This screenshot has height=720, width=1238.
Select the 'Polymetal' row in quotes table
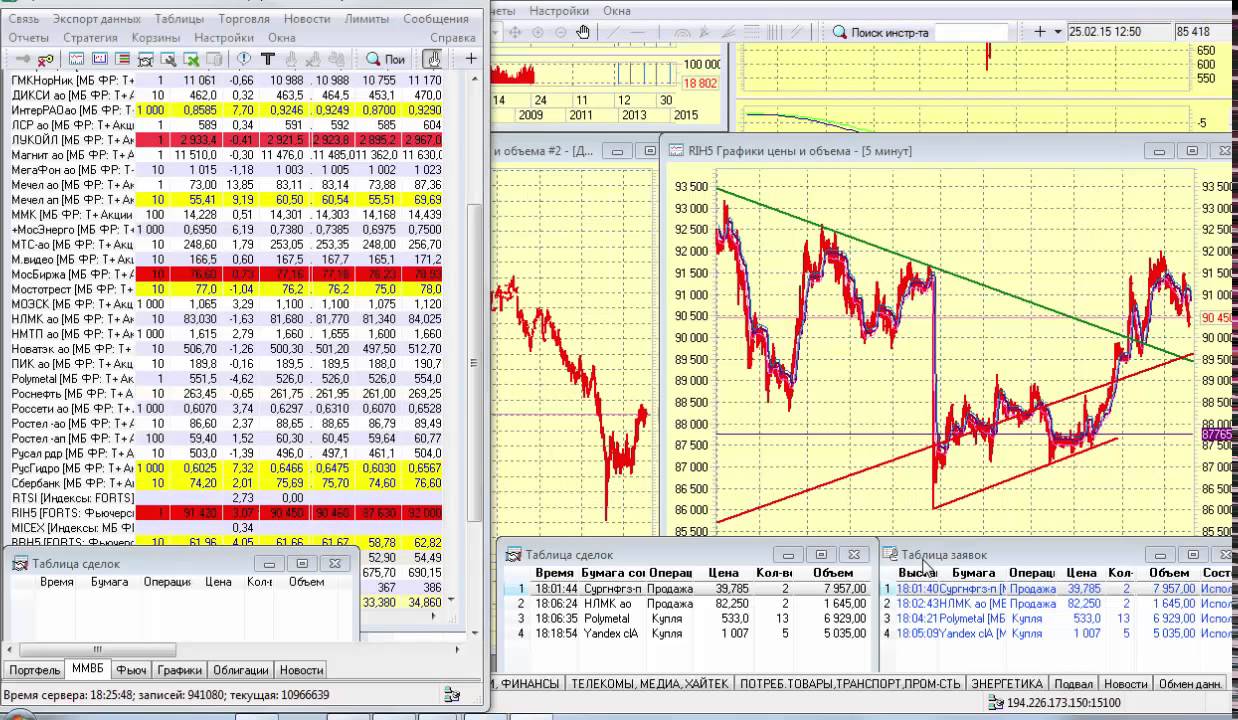pyautogui.click(x=226, y=379)
